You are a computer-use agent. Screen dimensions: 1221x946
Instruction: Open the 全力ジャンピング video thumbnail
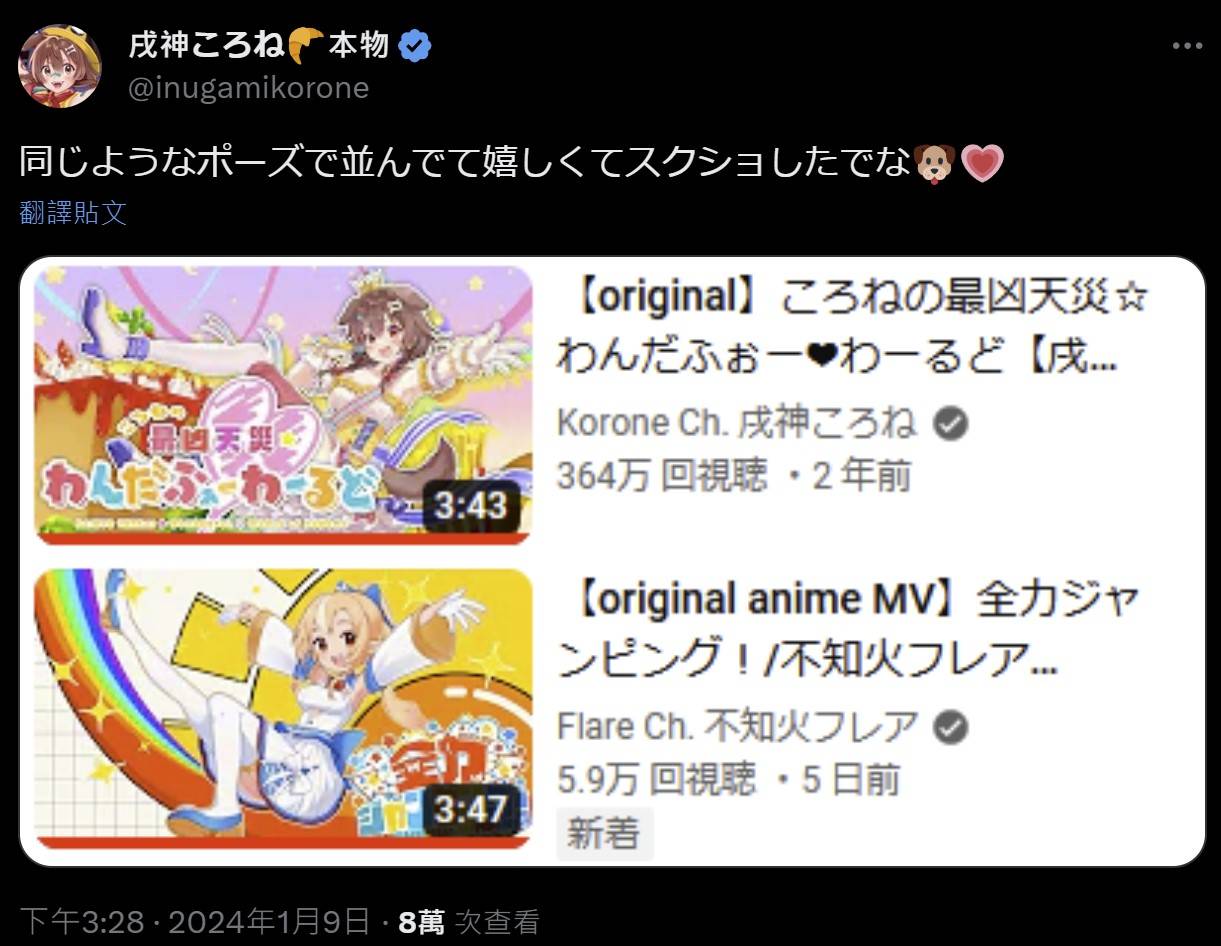(x=283, y=709)
